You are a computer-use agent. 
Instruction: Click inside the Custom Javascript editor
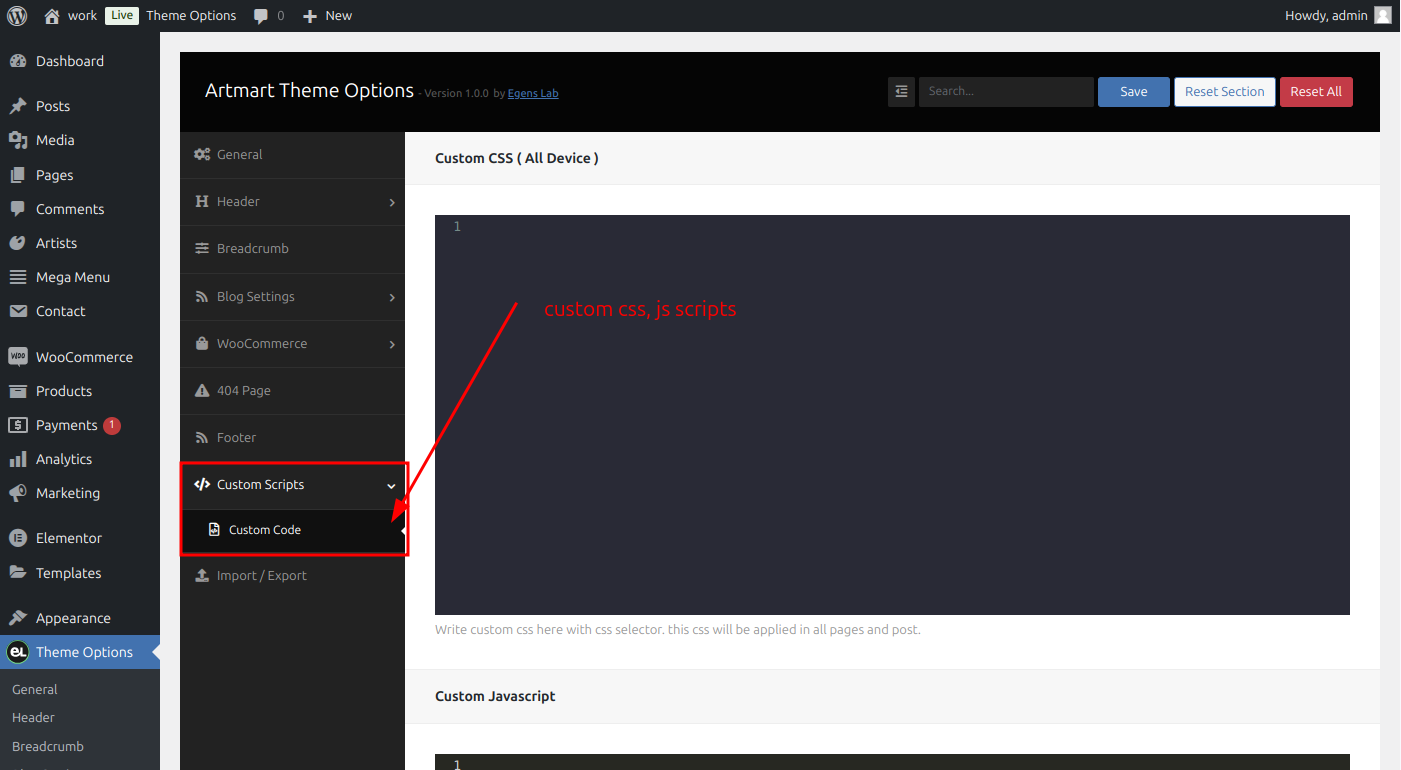(x=892, y=762)
